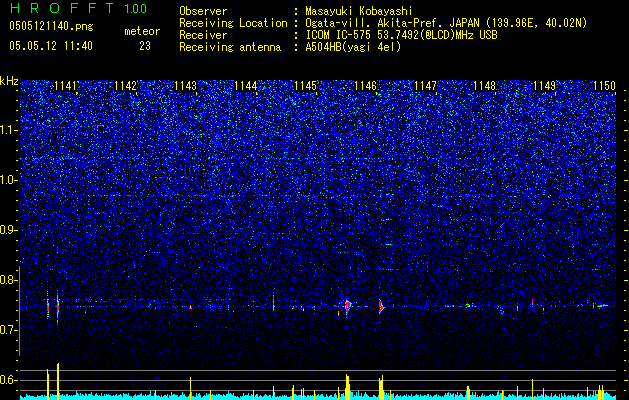Screen dimensions: 629x400
Task: Click the 1.1 kHz axis label
Action: click(x=9, y=130)
